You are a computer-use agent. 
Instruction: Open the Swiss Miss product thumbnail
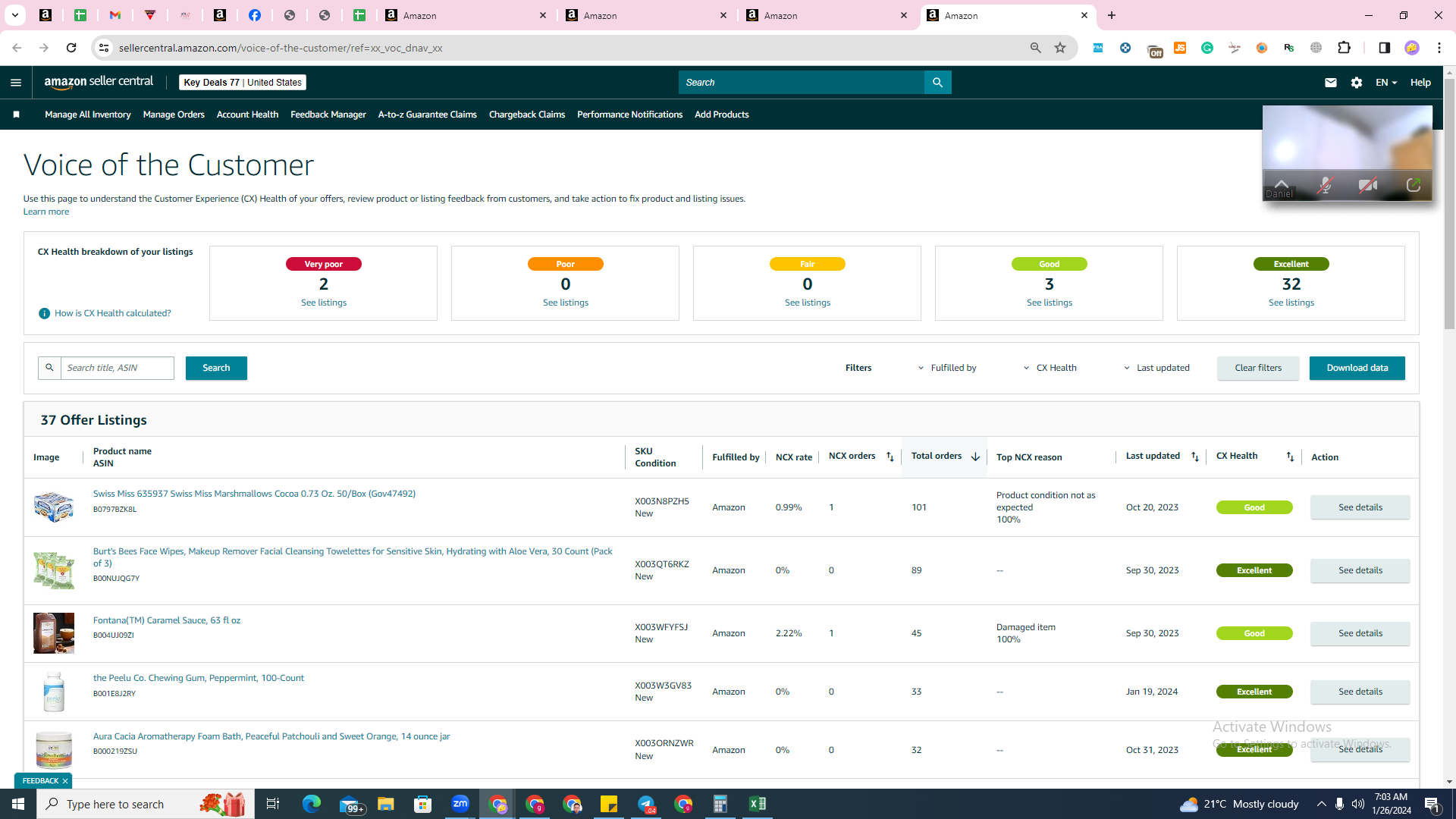pyautogui.click(x=54, y=507)
